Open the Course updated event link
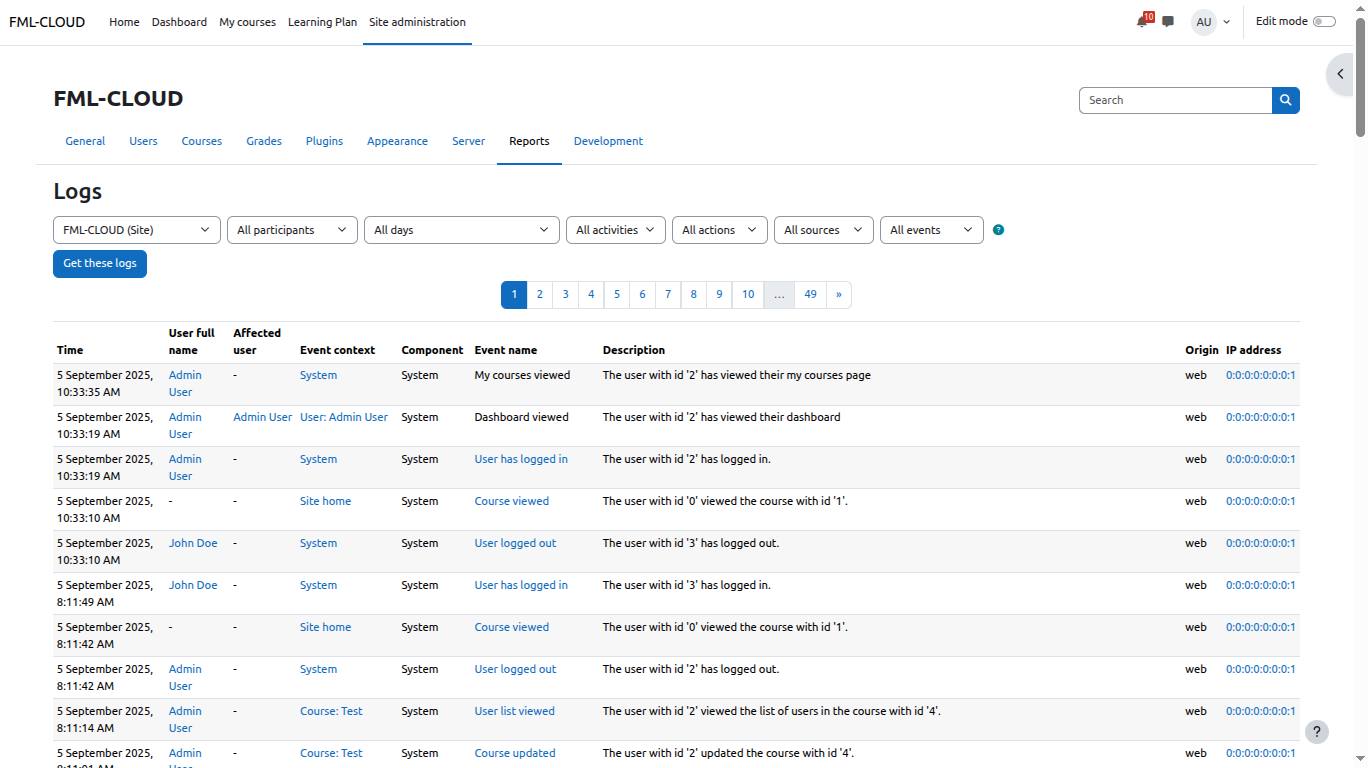1368x768 pixels. pyautogui.click(x=515, y=754)
